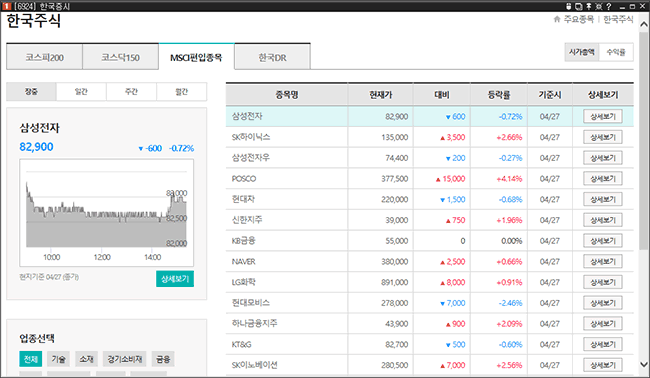Click the vertical scrollbar thumb
The height and width of the screenshot is (378, 650).
click(644, 140)
